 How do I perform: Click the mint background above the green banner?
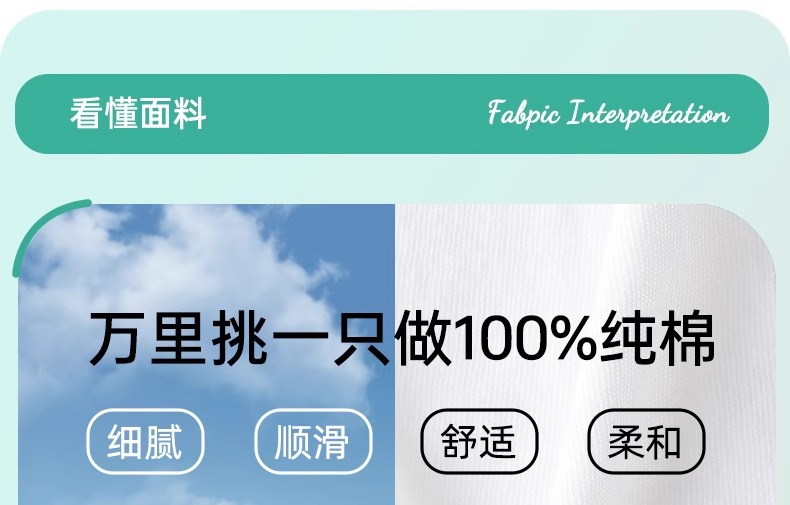tap(393, 43)
